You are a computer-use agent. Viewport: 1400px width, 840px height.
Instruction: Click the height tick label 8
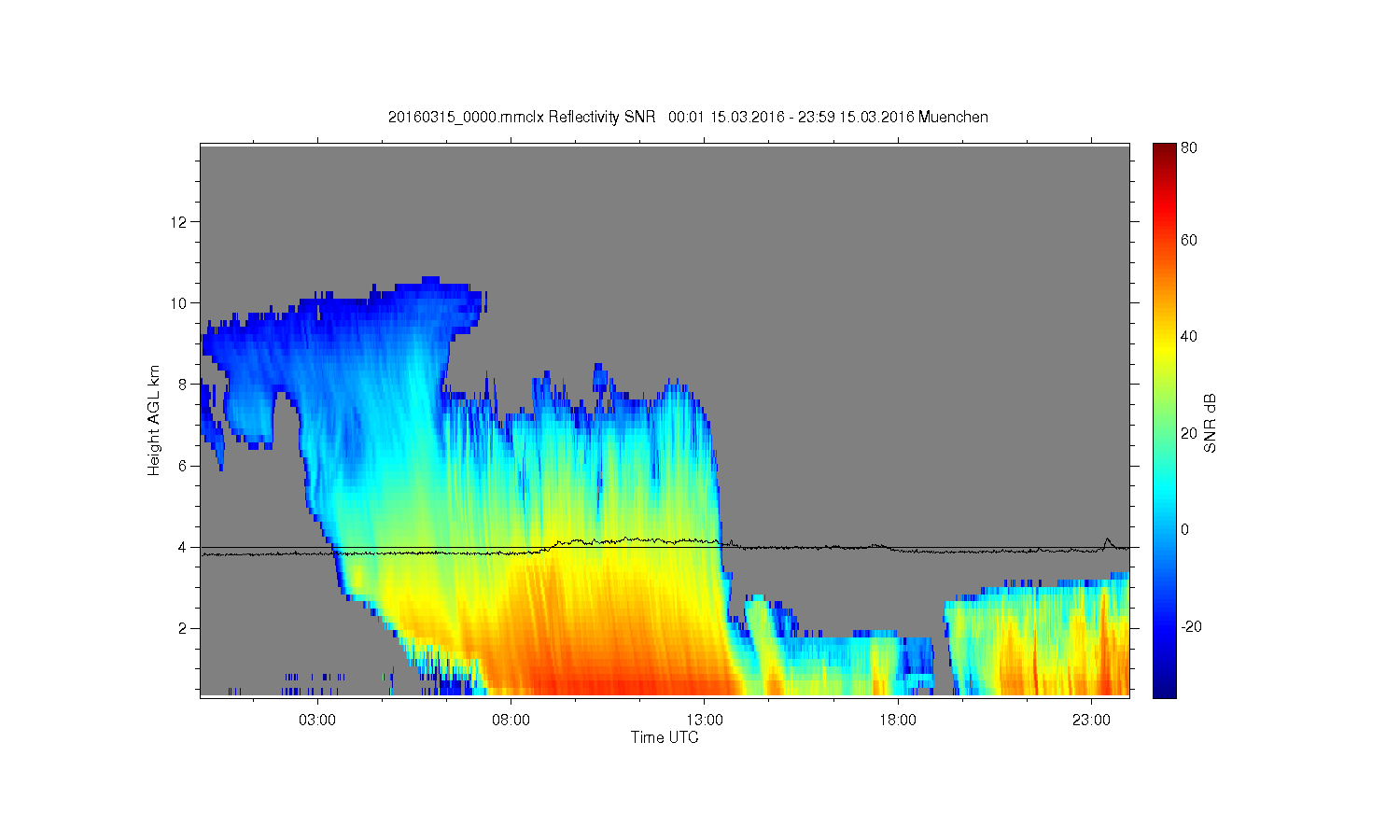pyautogui.click(x=183, y=385)
